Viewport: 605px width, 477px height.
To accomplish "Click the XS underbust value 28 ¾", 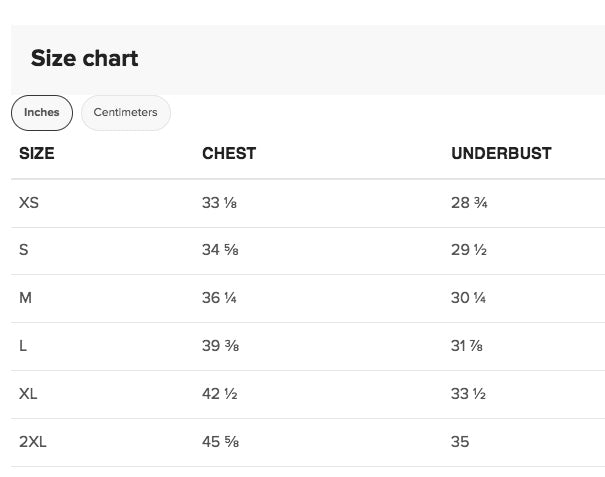I will (469, 203).
